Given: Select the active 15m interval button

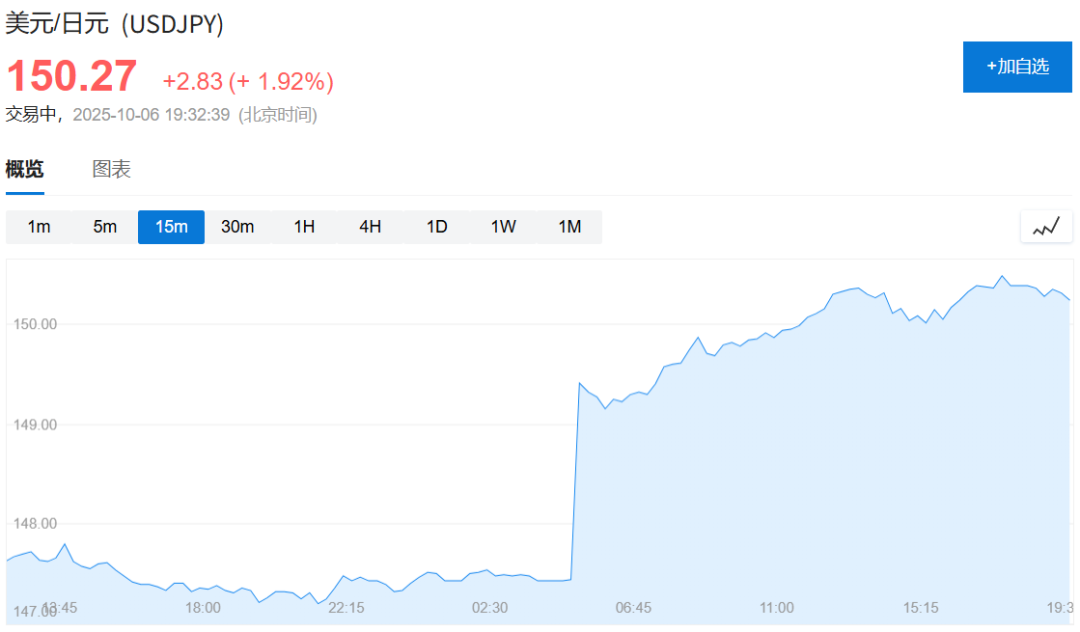Looking at the screenshot, I should [x=171, y=227].
